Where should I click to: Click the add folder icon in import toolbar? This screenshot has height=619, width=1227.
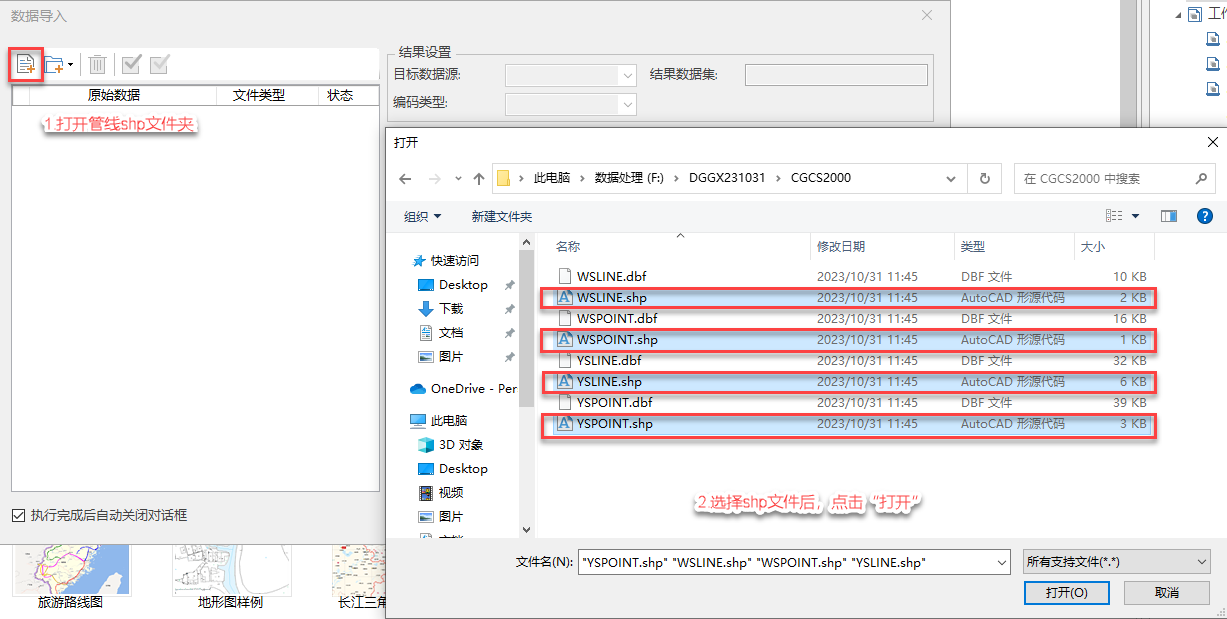[55, 65]
